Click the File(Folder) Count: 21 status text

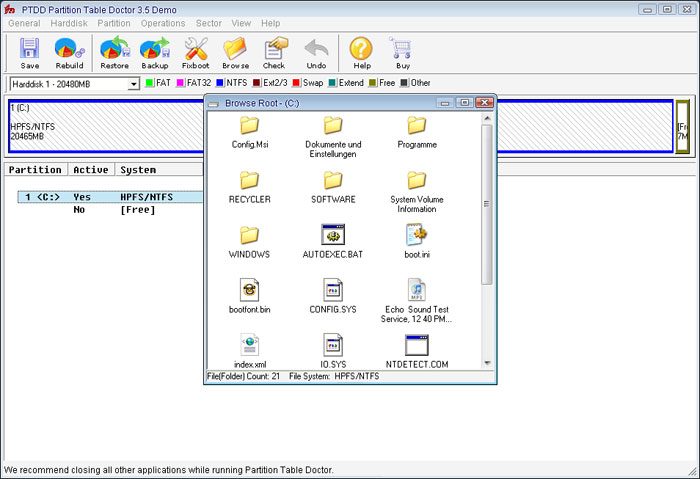[243, 376]
